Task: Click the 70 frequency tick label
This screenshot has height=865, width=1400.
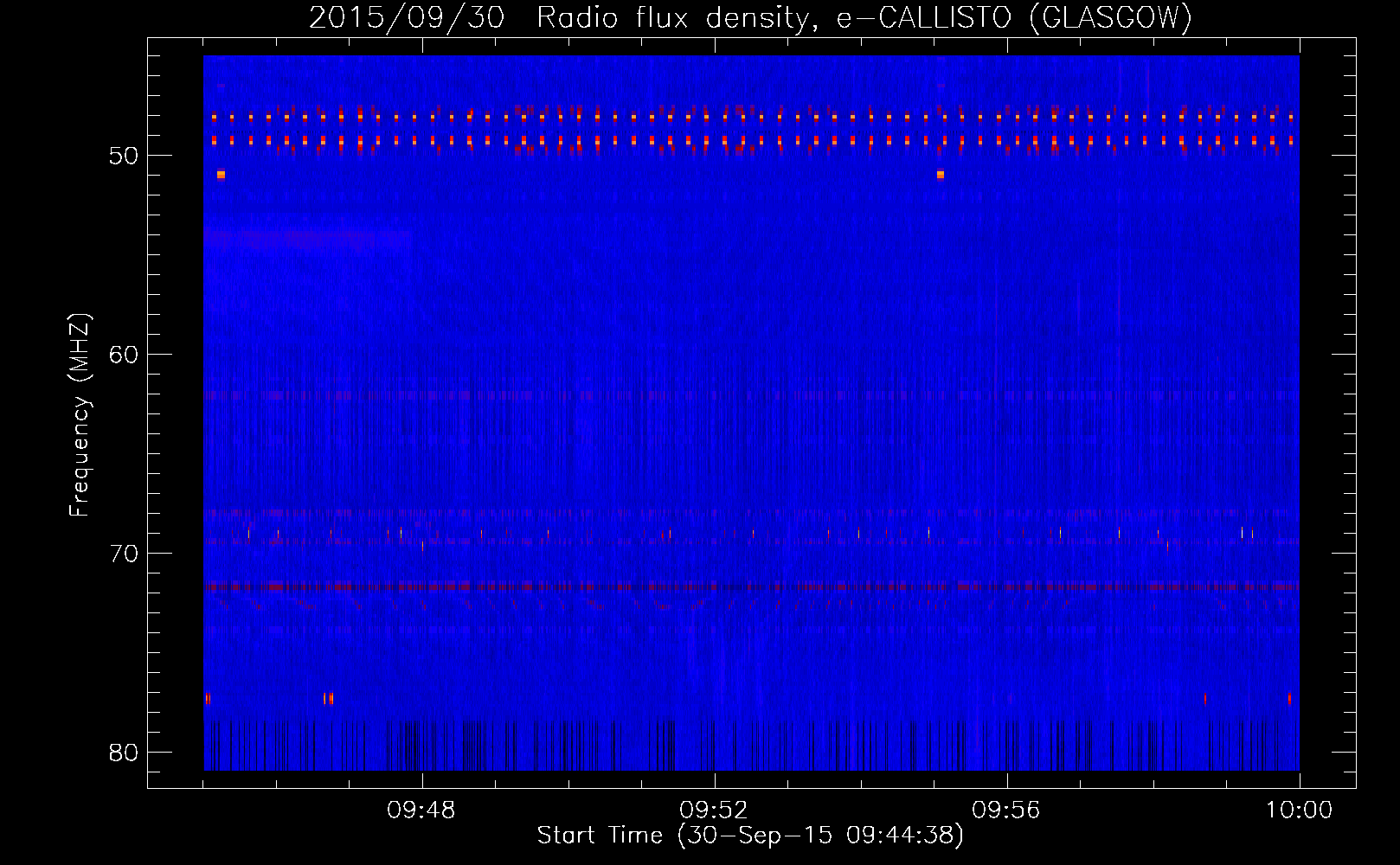Action: [x=124, y=554]
